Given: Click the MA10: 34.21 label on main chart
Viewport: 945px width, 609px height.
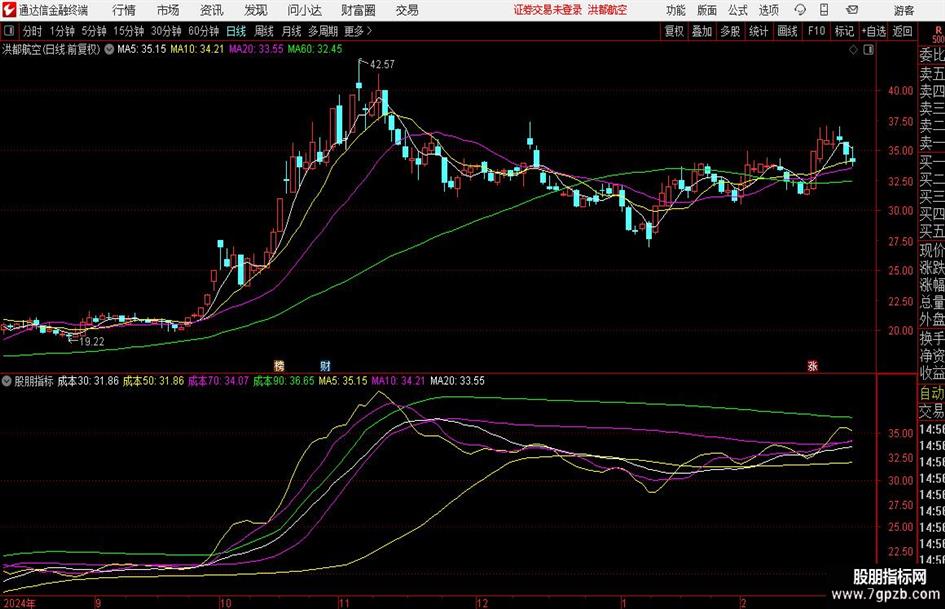Looking at the screenshot, I should [197, 49].
